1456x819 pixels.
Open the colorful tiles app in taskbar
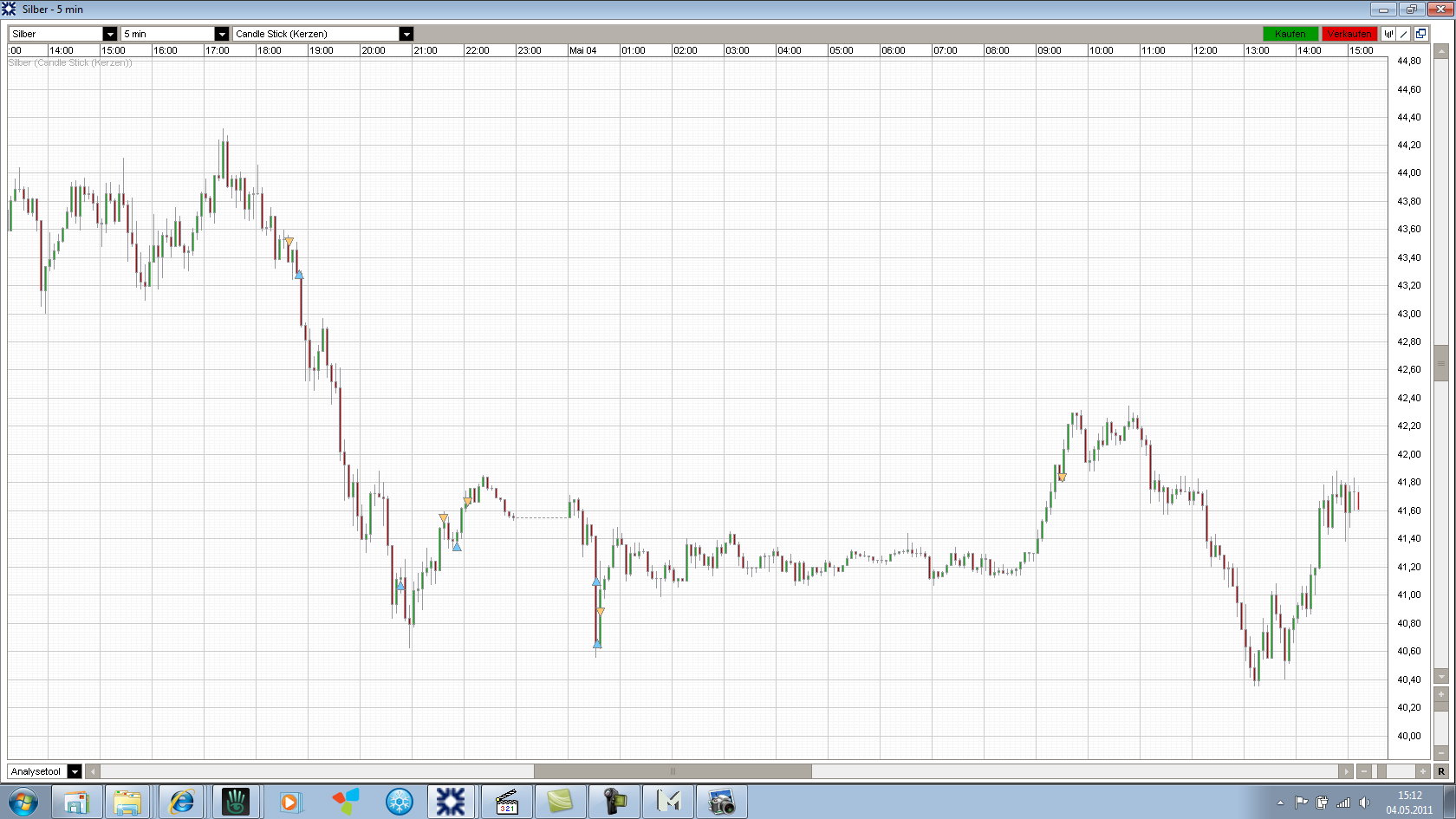(345, 802)
